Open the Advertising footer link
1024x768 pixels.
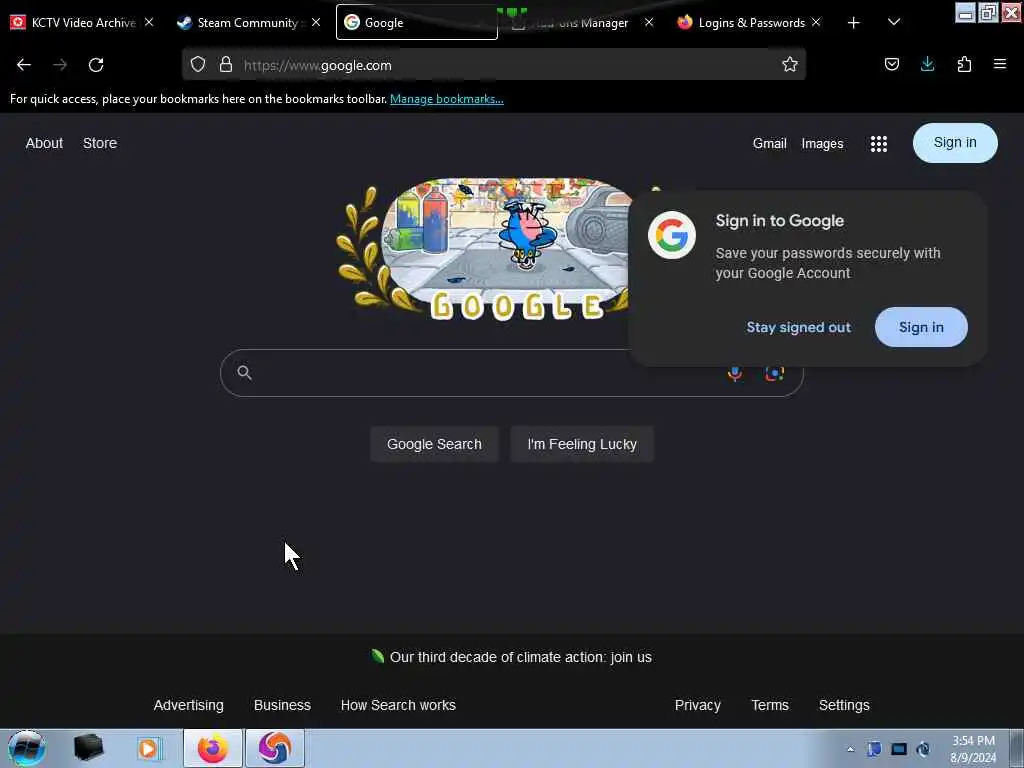(x=189, y=705)
